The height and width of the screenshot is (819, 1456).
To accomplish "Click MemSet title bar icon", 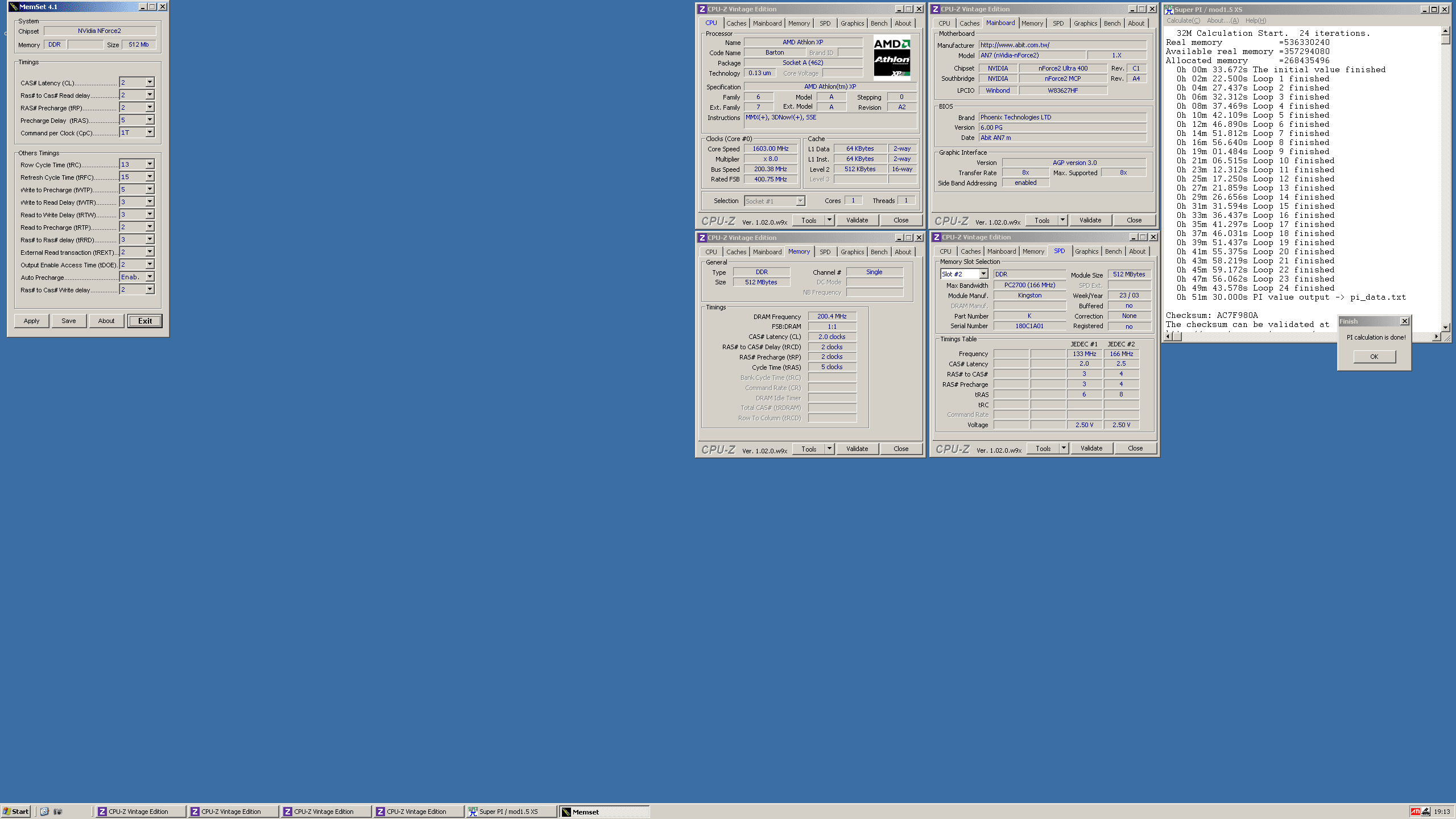I will pos(14,7).
